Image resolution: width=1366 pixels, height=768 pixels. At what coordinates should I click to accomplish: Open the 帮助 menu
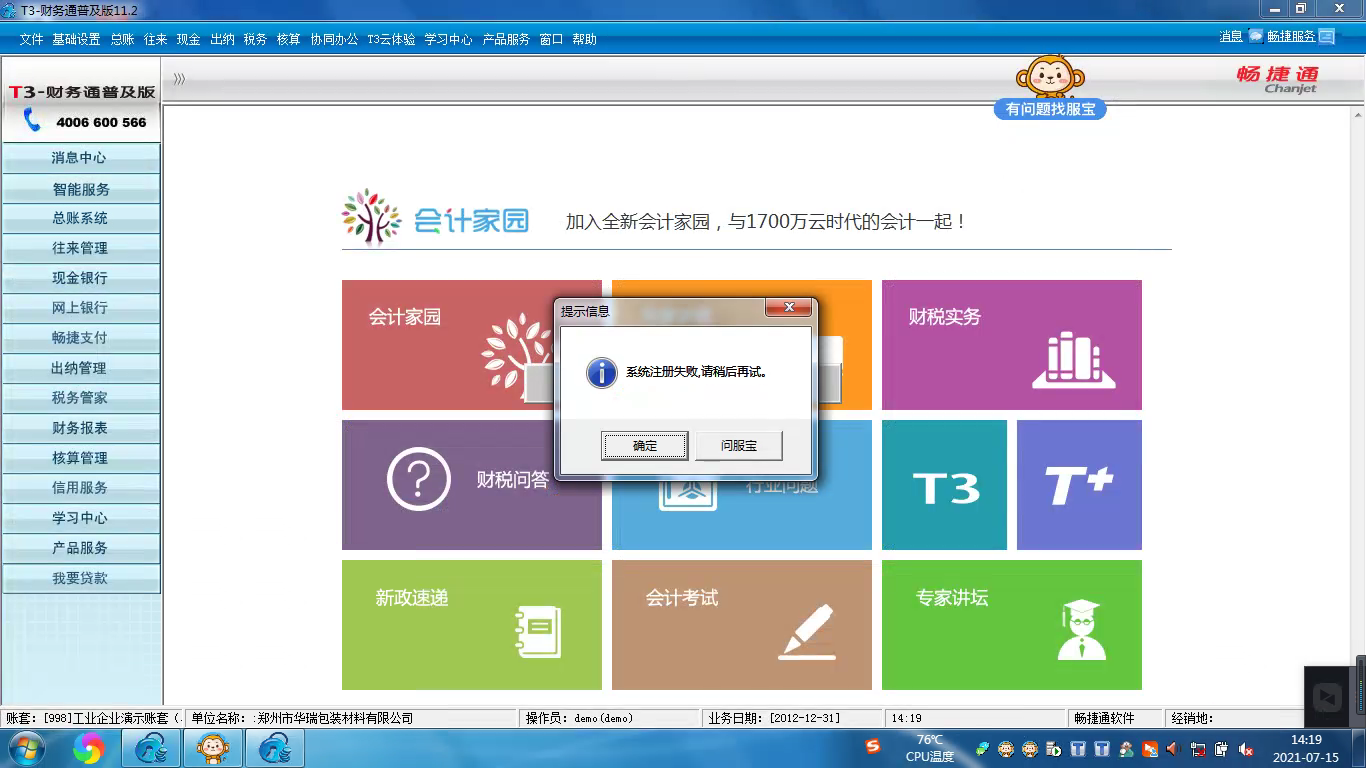(584, 39)
